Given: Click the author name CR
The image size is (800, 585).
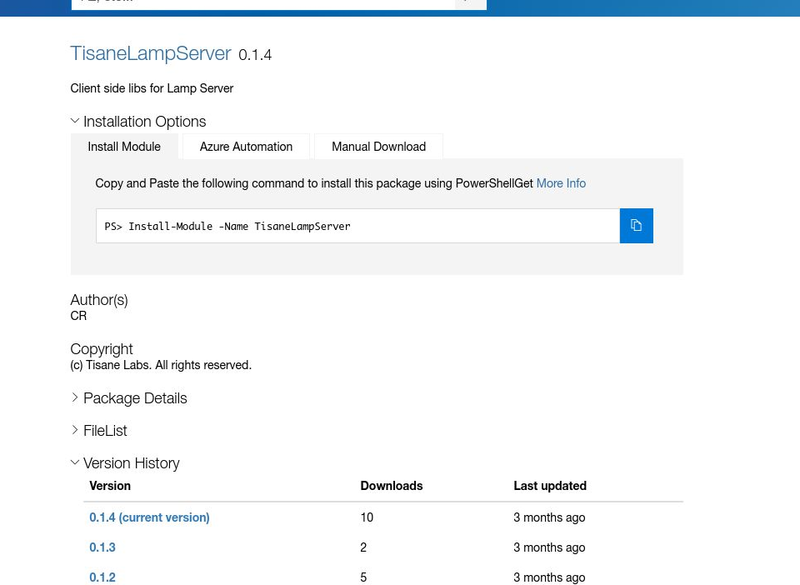Looking at the screenshot, I should [x=79, y=316].
